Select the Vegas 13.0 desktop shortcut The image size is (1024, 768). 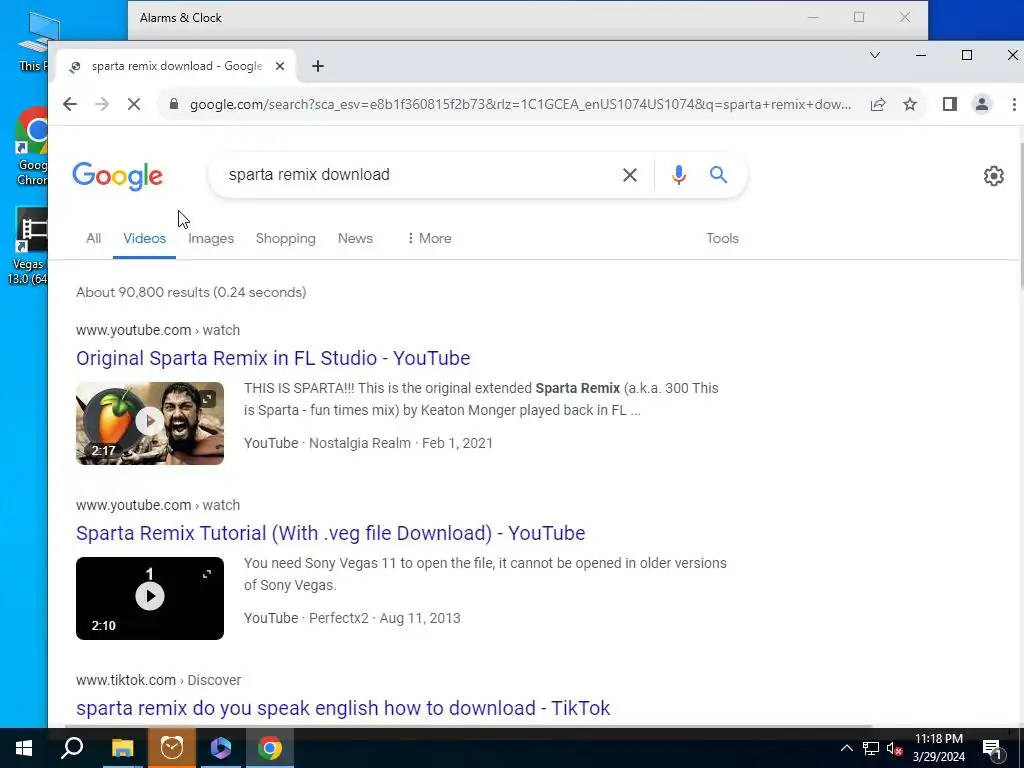(27, 247)
